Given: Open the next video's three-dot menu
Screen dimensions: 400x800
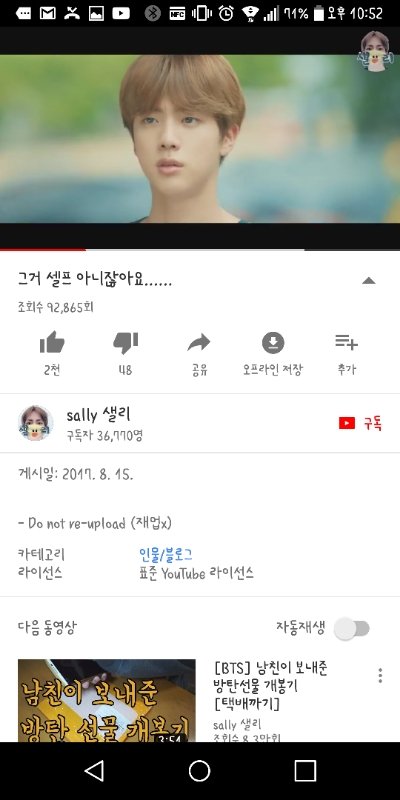Looking at the screenshot, I should point(380,675).
